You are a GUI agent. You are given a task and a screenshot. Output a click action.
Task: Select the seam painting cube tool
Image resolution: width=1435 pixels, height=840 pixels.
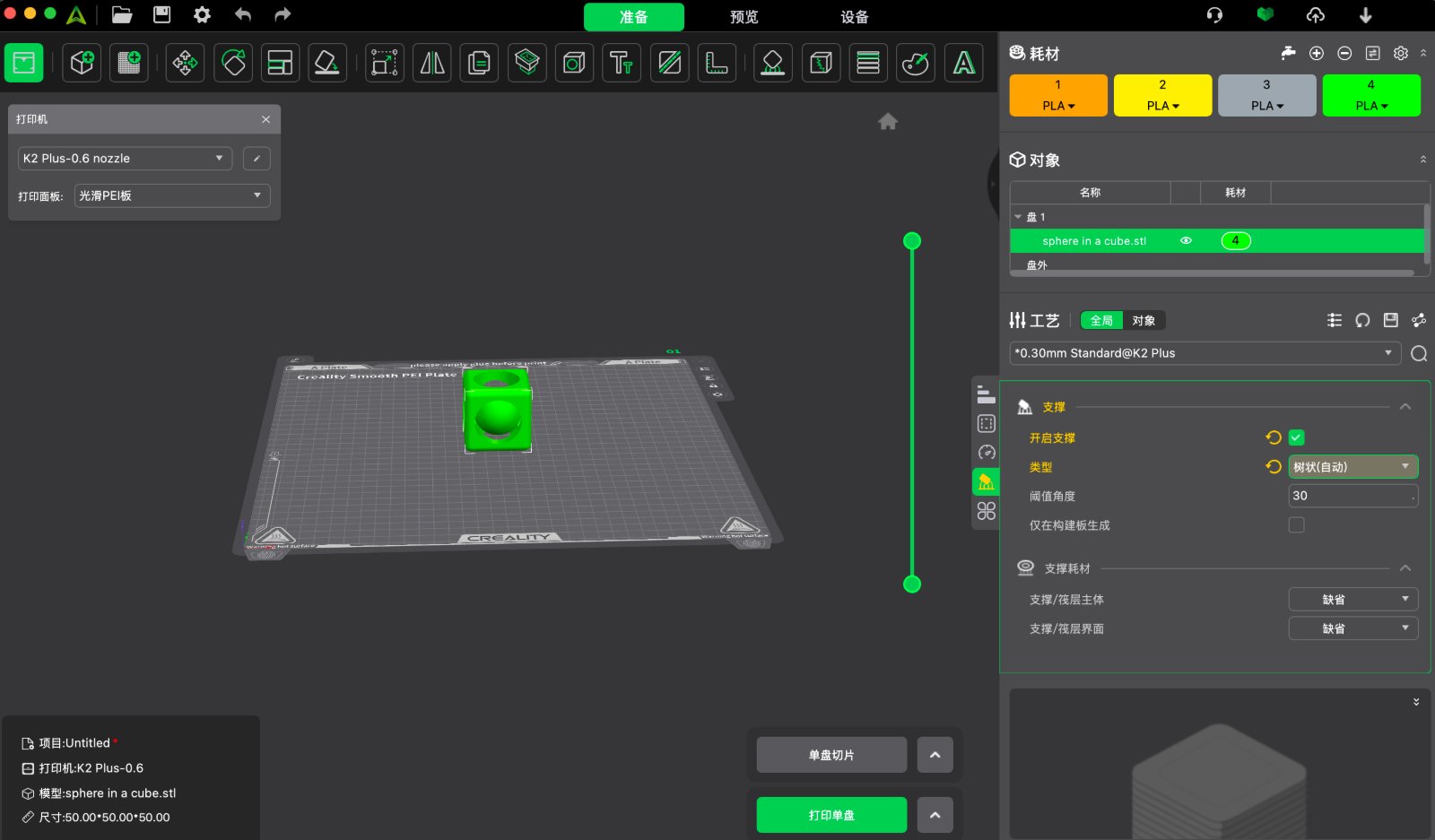point(821,63)
